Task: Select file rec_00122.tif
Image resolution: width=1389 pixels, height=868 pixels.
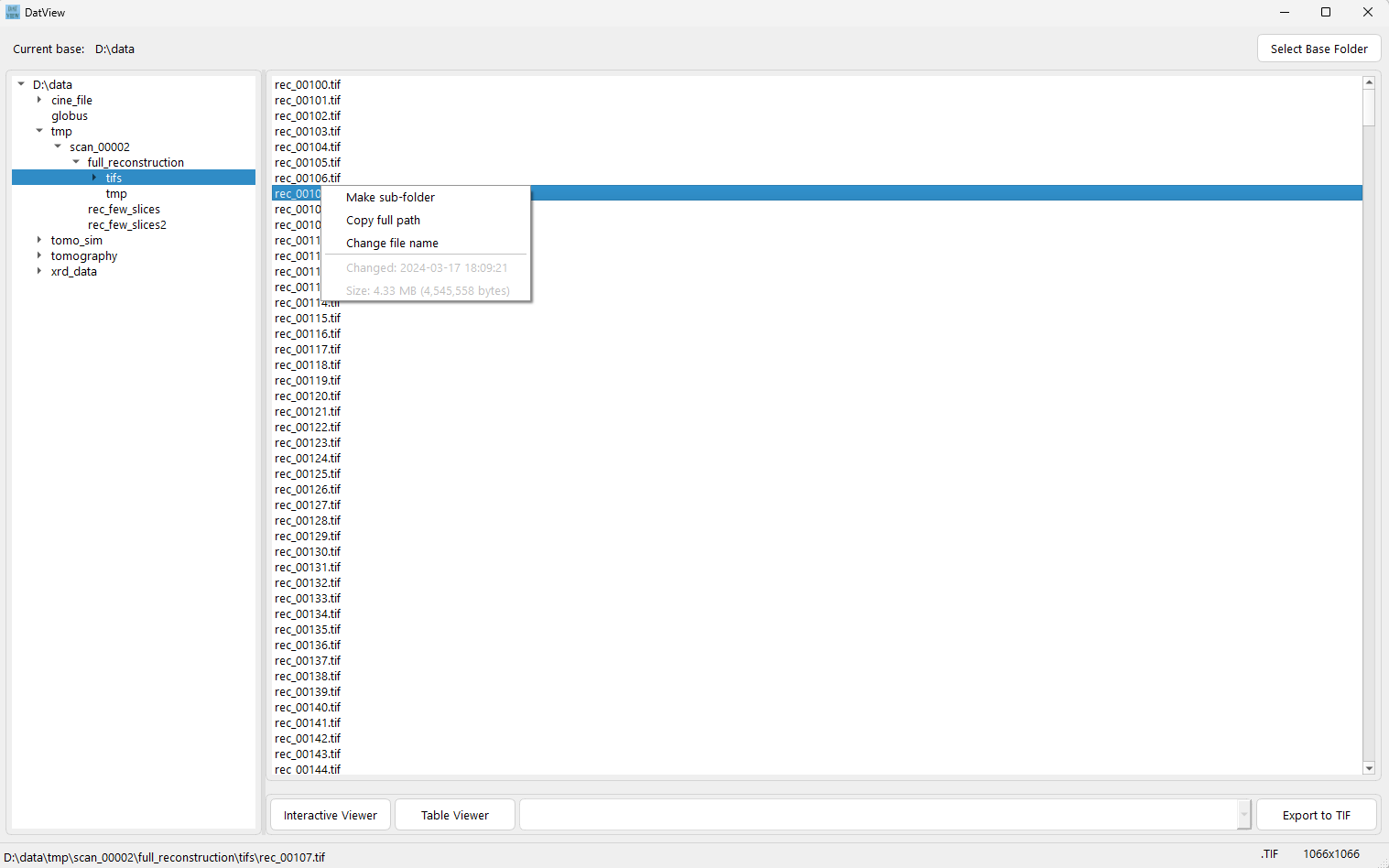Action: click(308, 427)
